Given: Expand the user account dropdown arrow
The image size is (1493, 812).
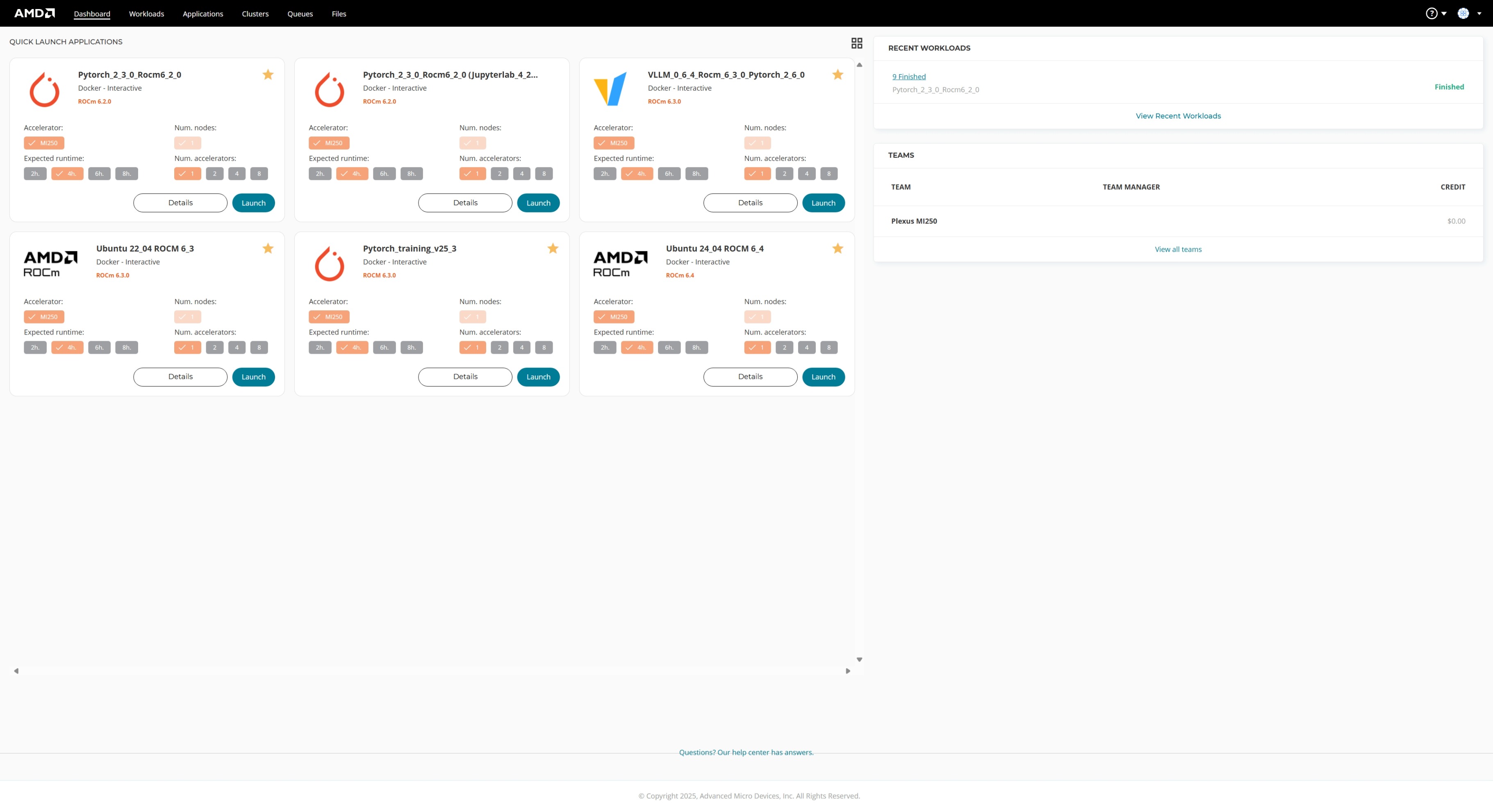Looking at the screenshot, I should 1479,14.
